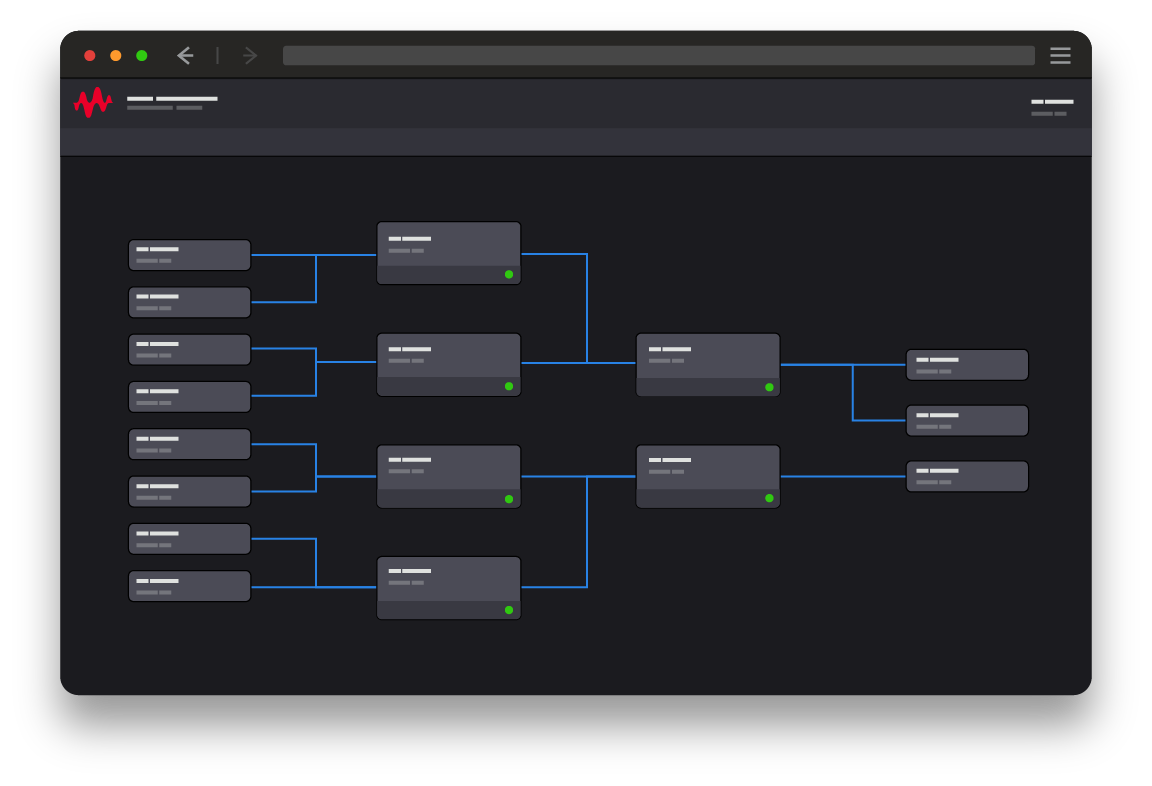Select the bottommost node in the leftmost column

coord(189,586)
